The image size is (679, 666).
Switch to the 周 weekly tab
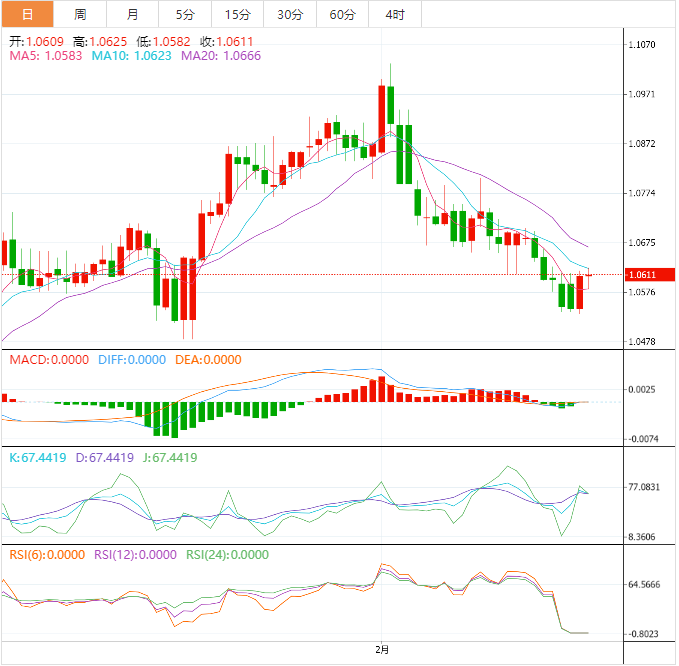tap(80, 14)
